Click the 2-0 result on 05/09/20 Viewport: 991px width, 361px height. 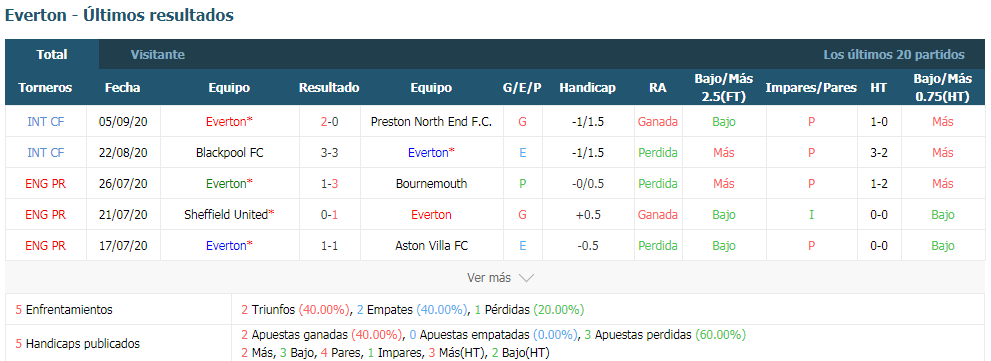coord(329,121)
